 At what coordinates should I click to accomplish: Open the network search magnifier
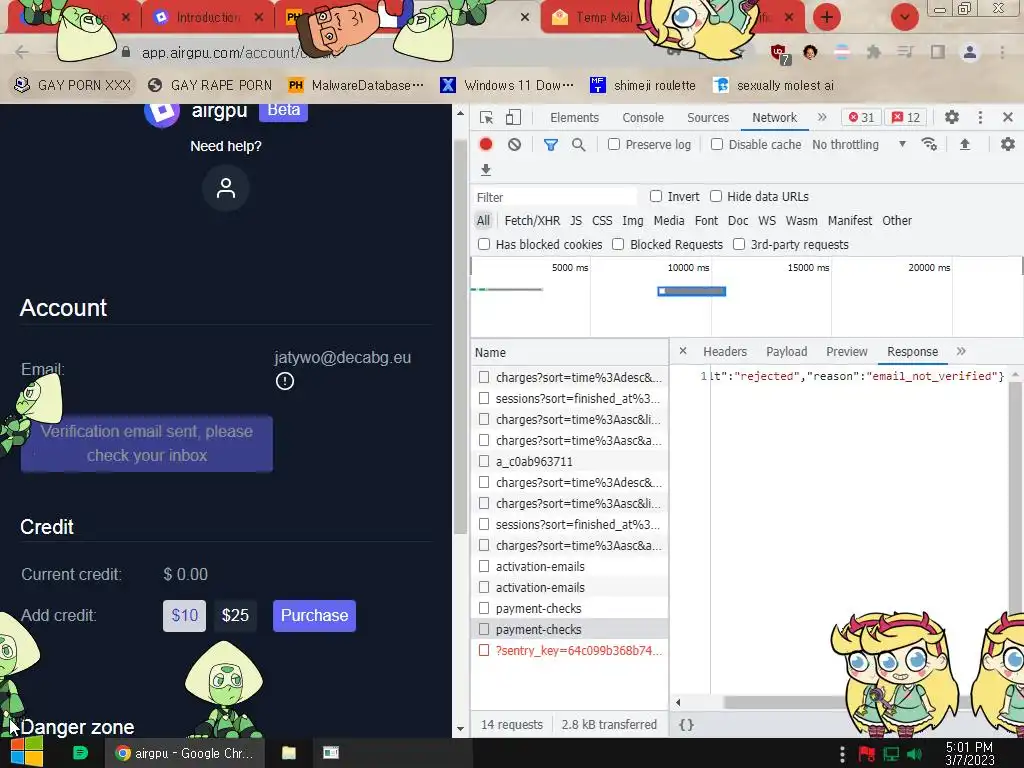coord(579,144)
